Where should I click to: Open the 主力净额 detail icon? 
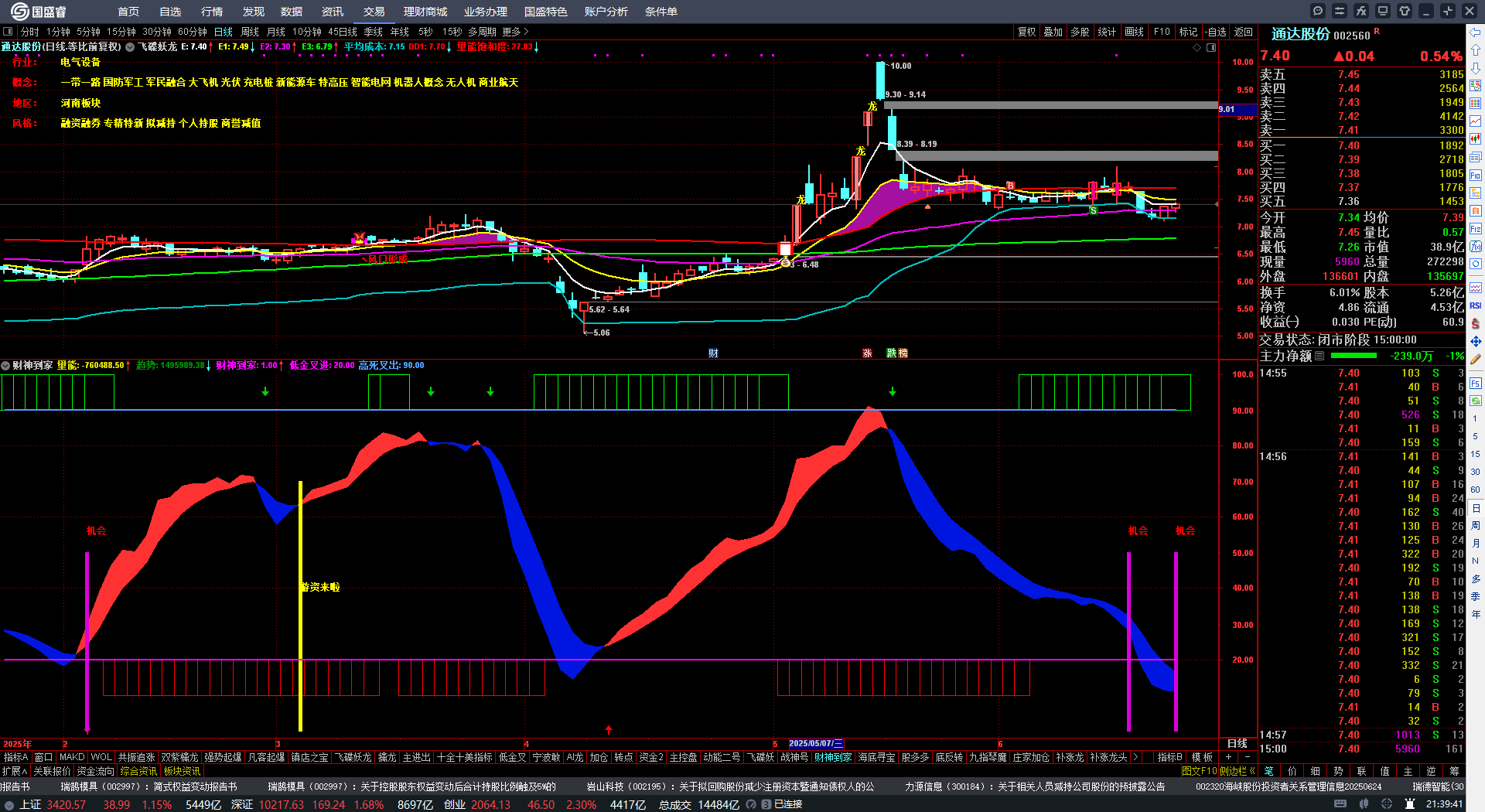point(1319,356)
